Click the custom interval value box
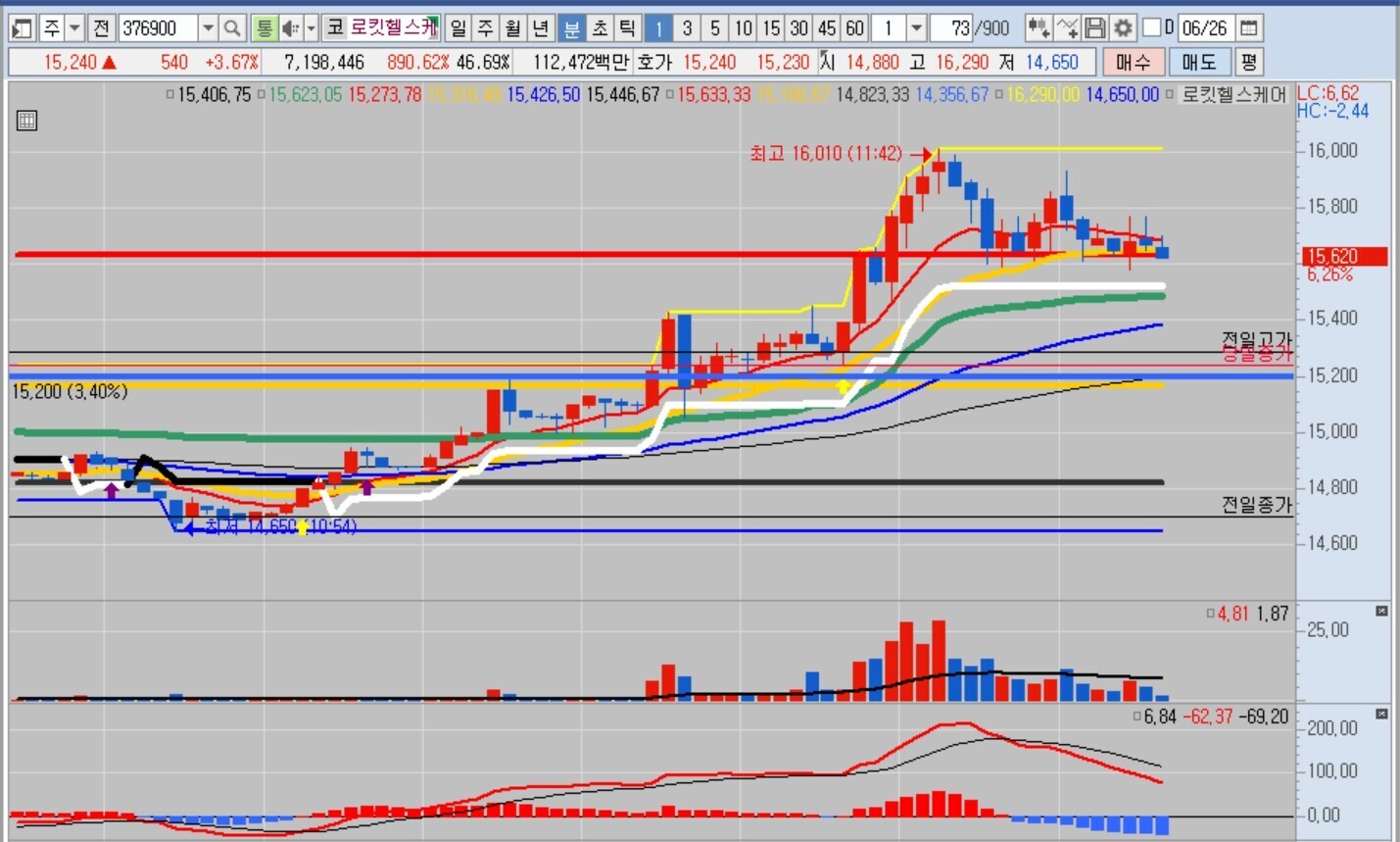1400x842 pixels. click(x=890, y=27)
